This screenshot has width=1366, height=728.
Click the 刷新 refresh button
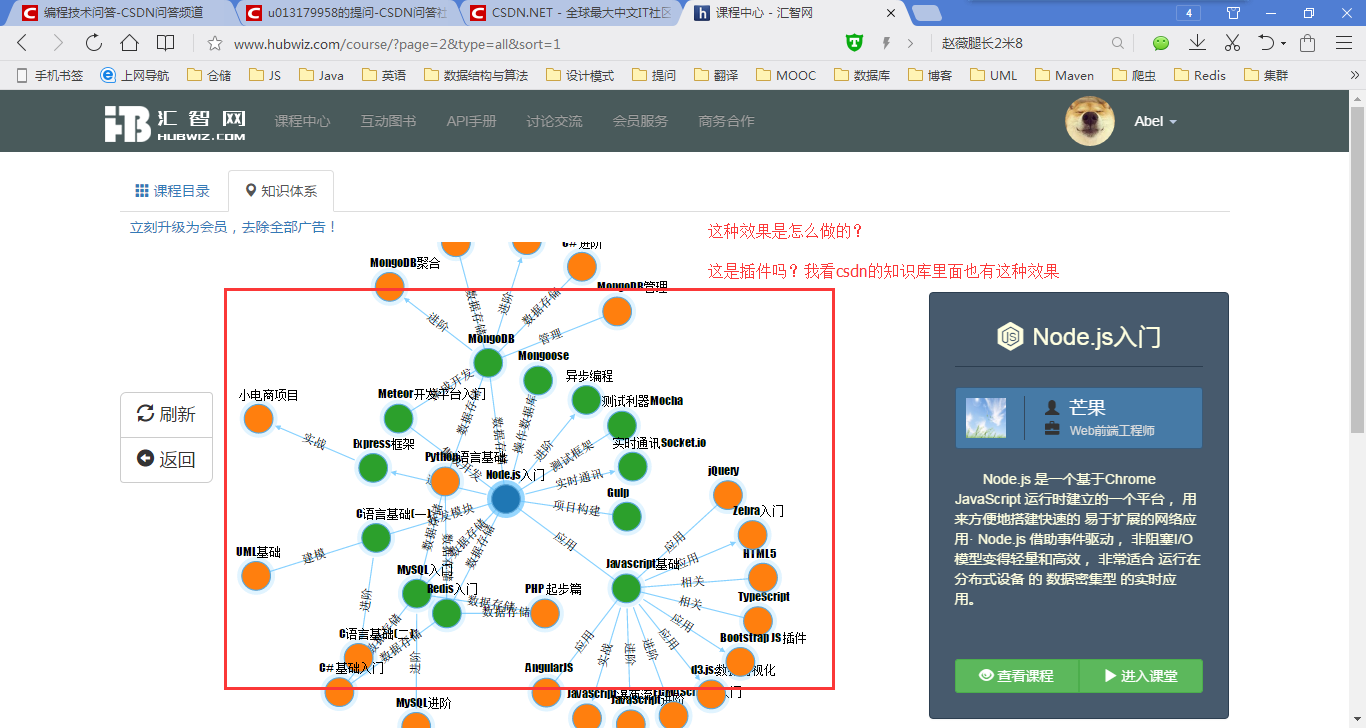pyautogui.click(x=166, y=414)
